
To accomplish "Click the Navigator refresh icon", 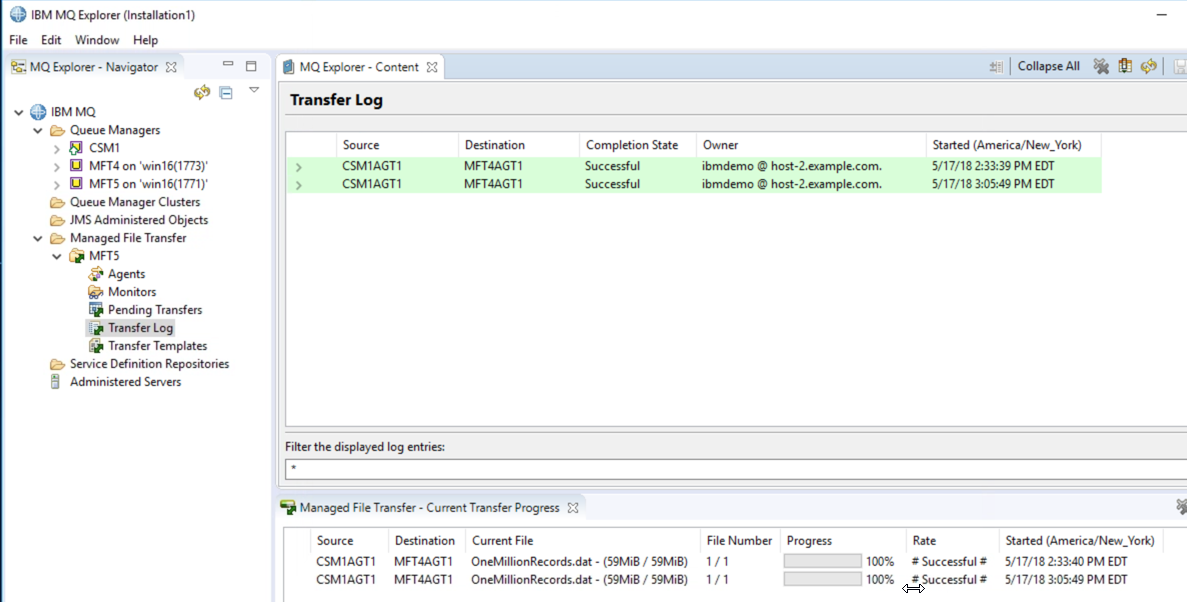I will (x=201, y=92).
